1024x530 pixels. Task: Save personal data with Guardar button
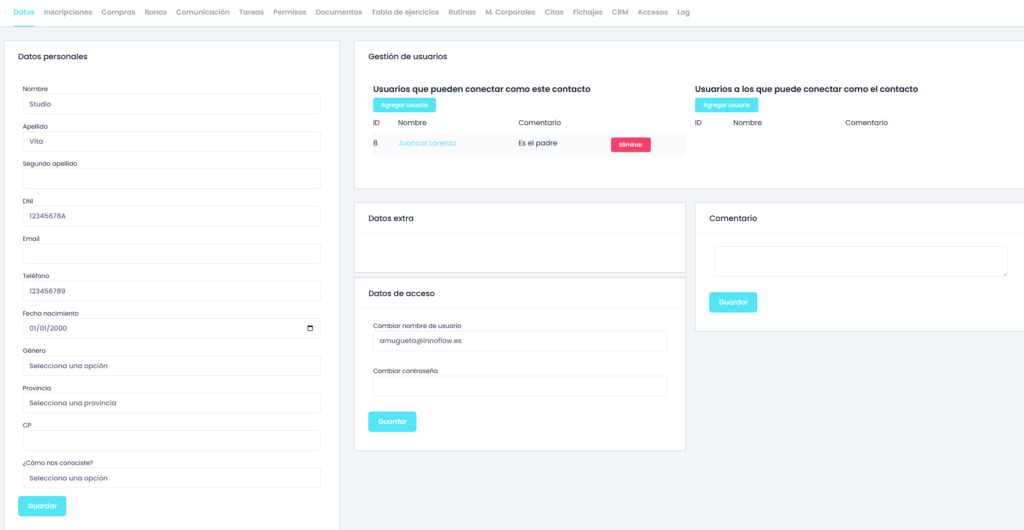[x=42, y=506]
